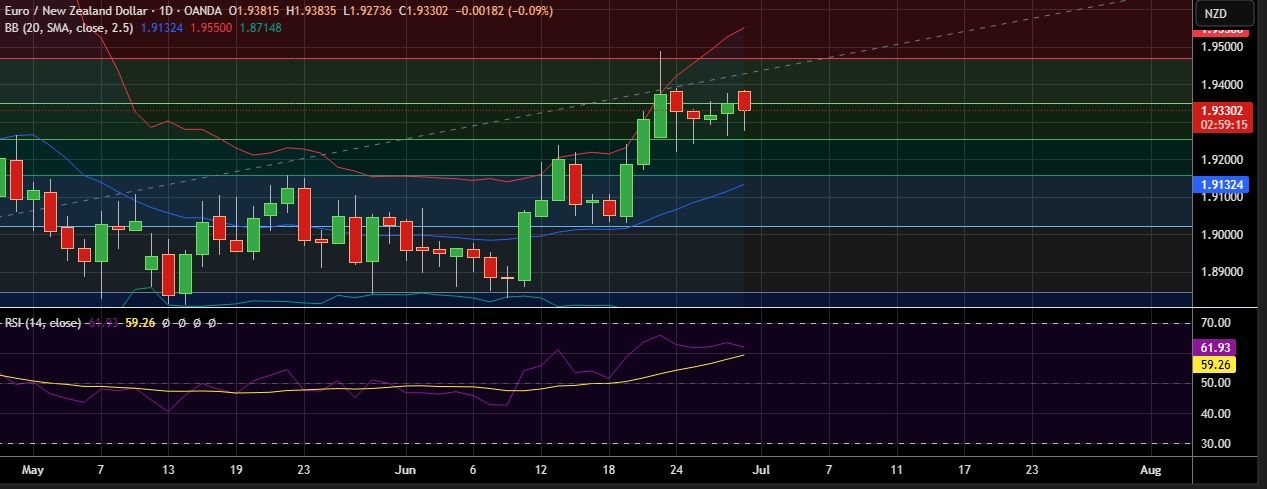Screen dimensions: 1267x489
Task: Click the Jun label on time axis
Action: 406,468
